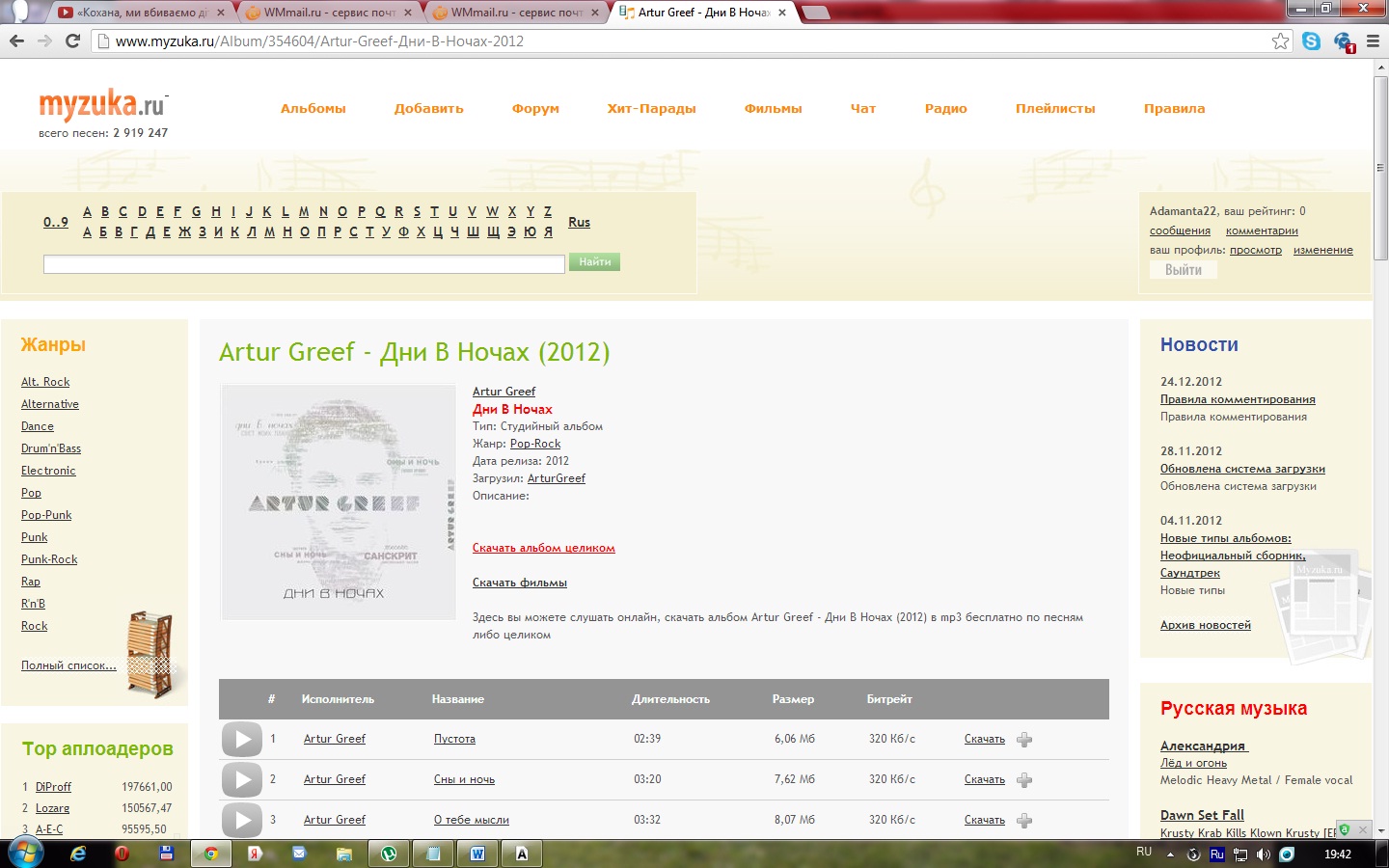
Task: Add Сны и ночь to playlist plus icon
Action: tap(1024, 780)
